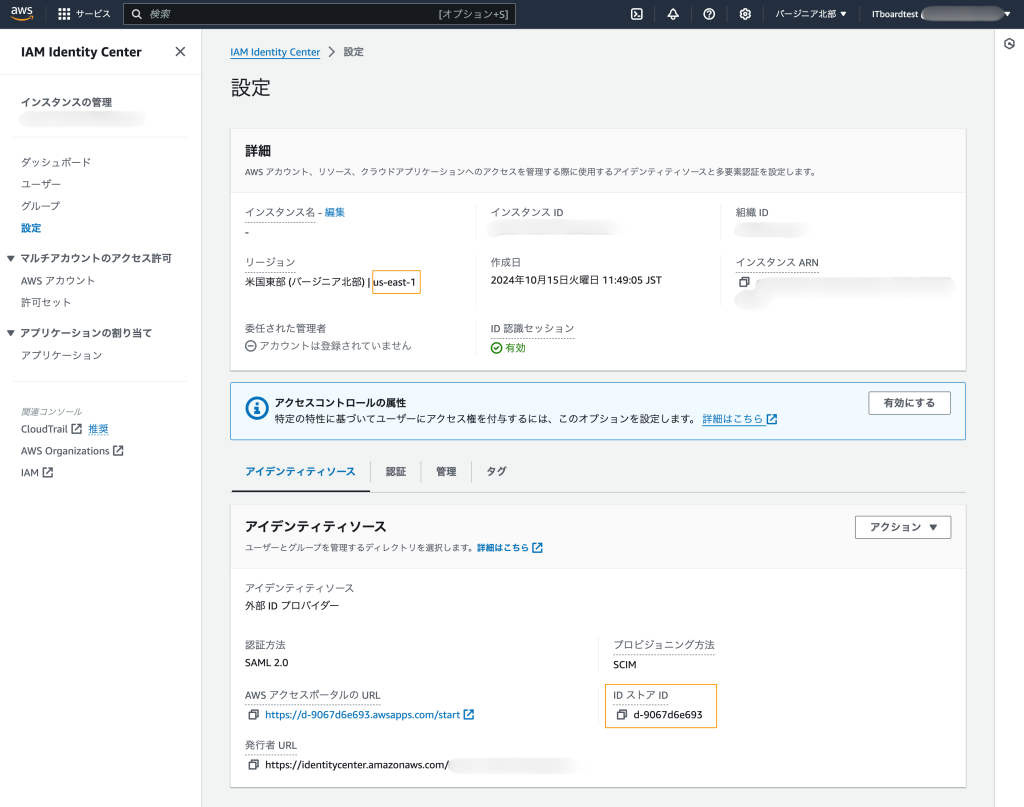Click the 編集 link for instance name
The image size is (1024, 807).
pyautogui.click(x=334, y=212)
